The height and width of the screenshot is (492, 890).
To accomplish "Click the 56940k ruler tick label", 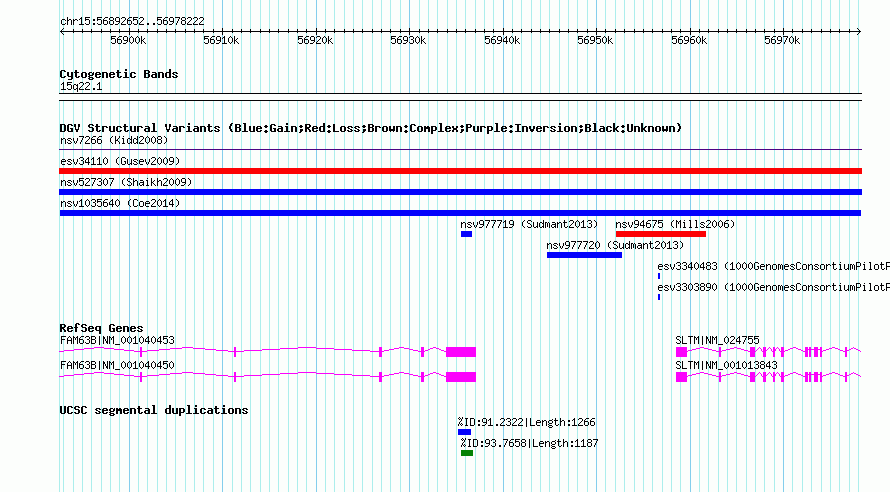I will 502,40.
